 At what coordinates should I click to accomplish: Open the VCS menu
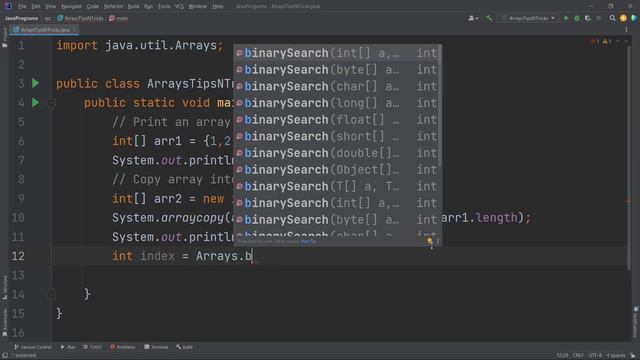[x=179, y=7]
